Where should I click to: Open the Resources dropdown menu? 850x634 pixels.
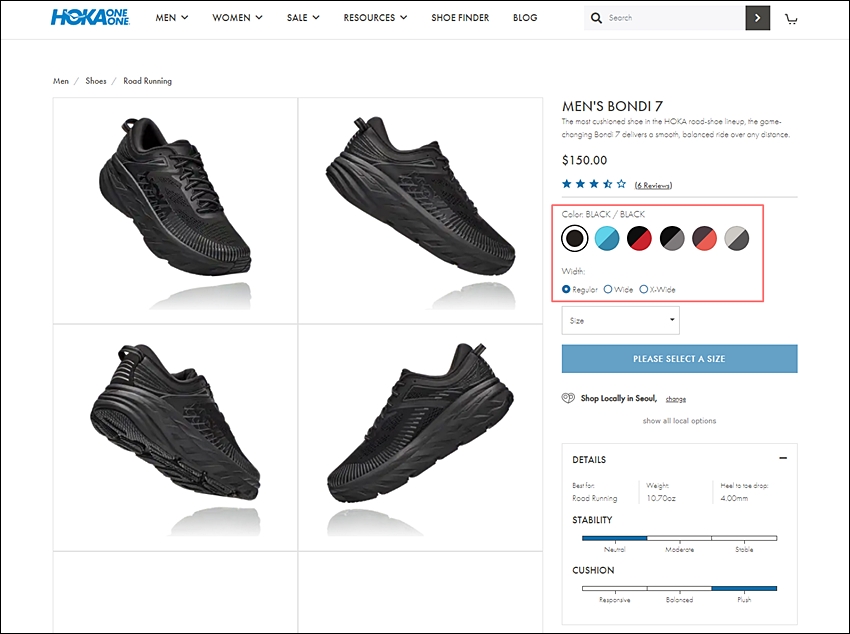375,18
